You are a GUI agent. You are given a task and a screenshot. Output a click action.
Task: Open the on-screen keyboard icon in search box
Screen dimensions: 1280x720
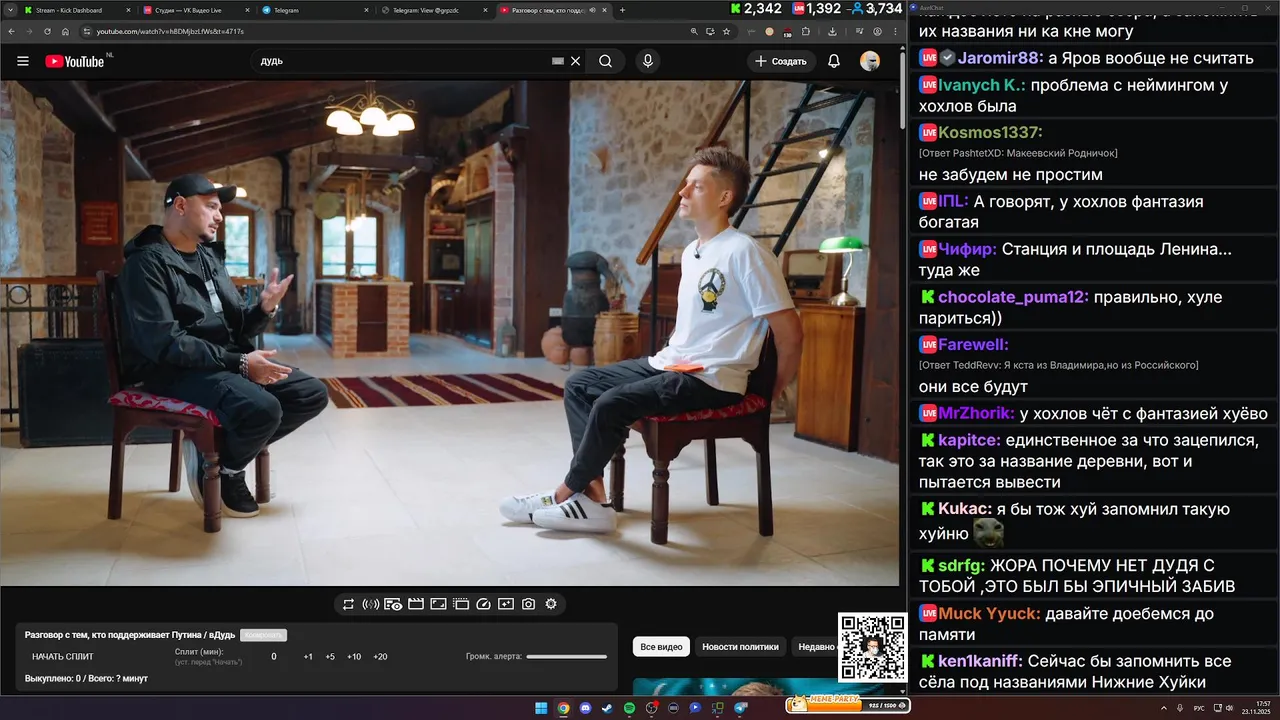click(558, 61)
